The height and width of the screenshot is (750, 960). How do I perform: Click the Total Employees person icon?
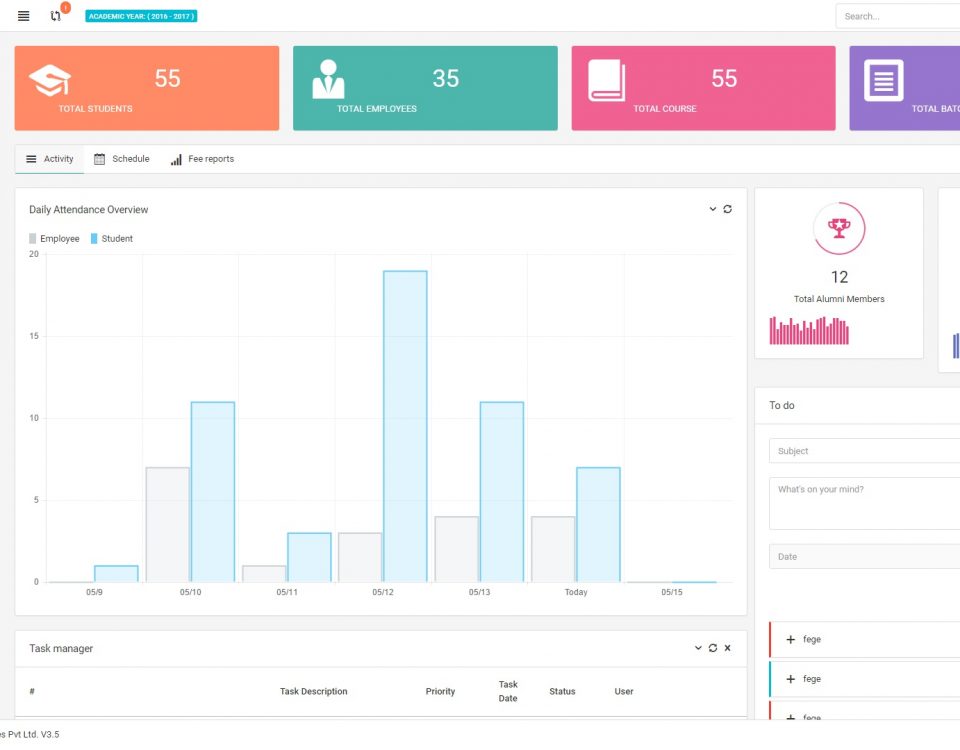[x=327, y=80]
